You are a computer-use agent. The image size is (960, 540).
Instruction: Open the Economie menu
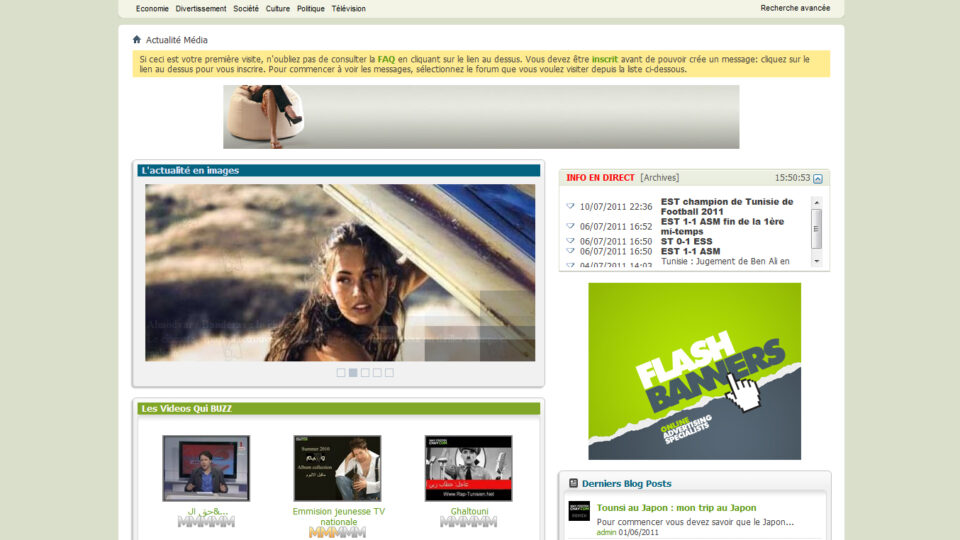[152, 9]
